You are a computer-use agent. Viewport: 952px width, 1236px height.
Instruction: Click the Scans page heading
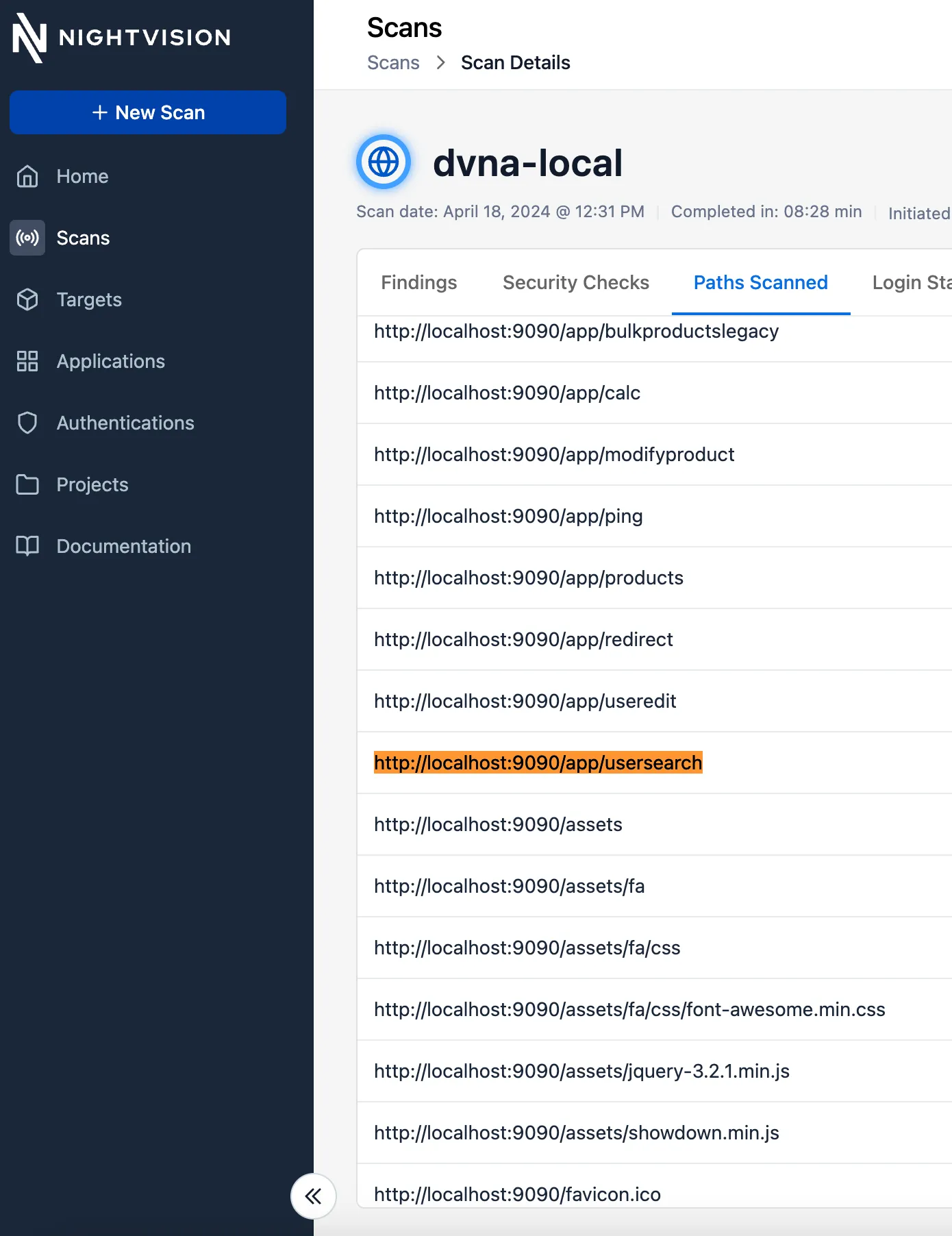coord(404,27)
